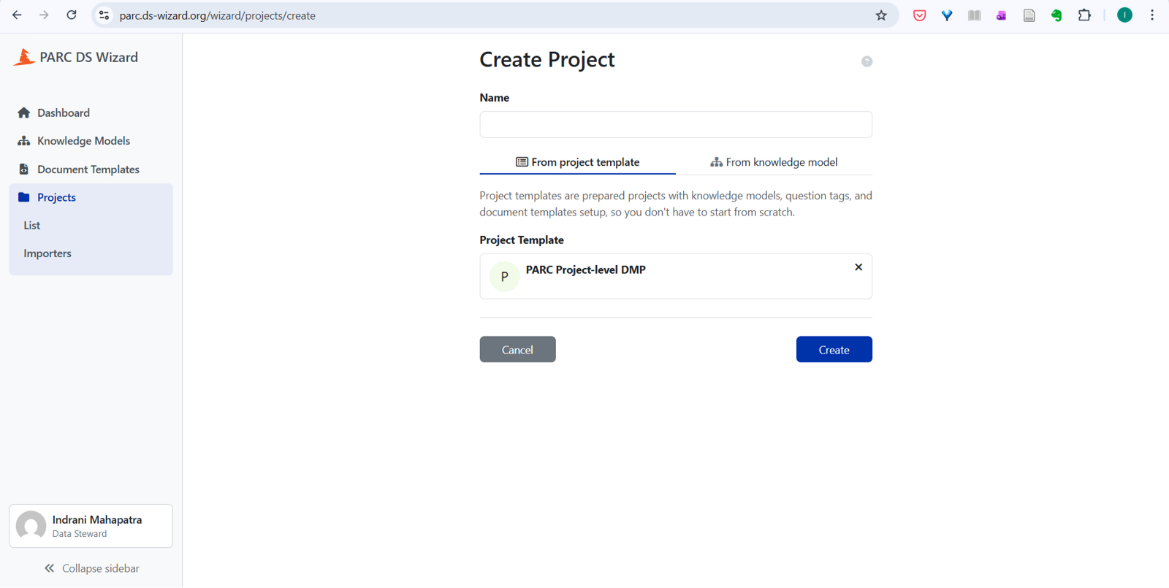Focus the project Name input field
The image size is (1169, 588).
[x=676, y=124]
